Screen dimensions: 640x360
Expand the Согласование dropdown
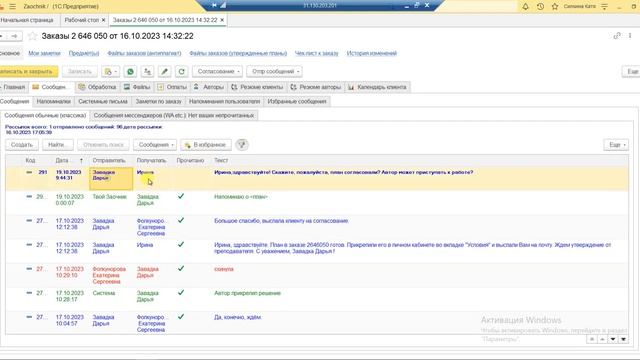coord(218,71)
